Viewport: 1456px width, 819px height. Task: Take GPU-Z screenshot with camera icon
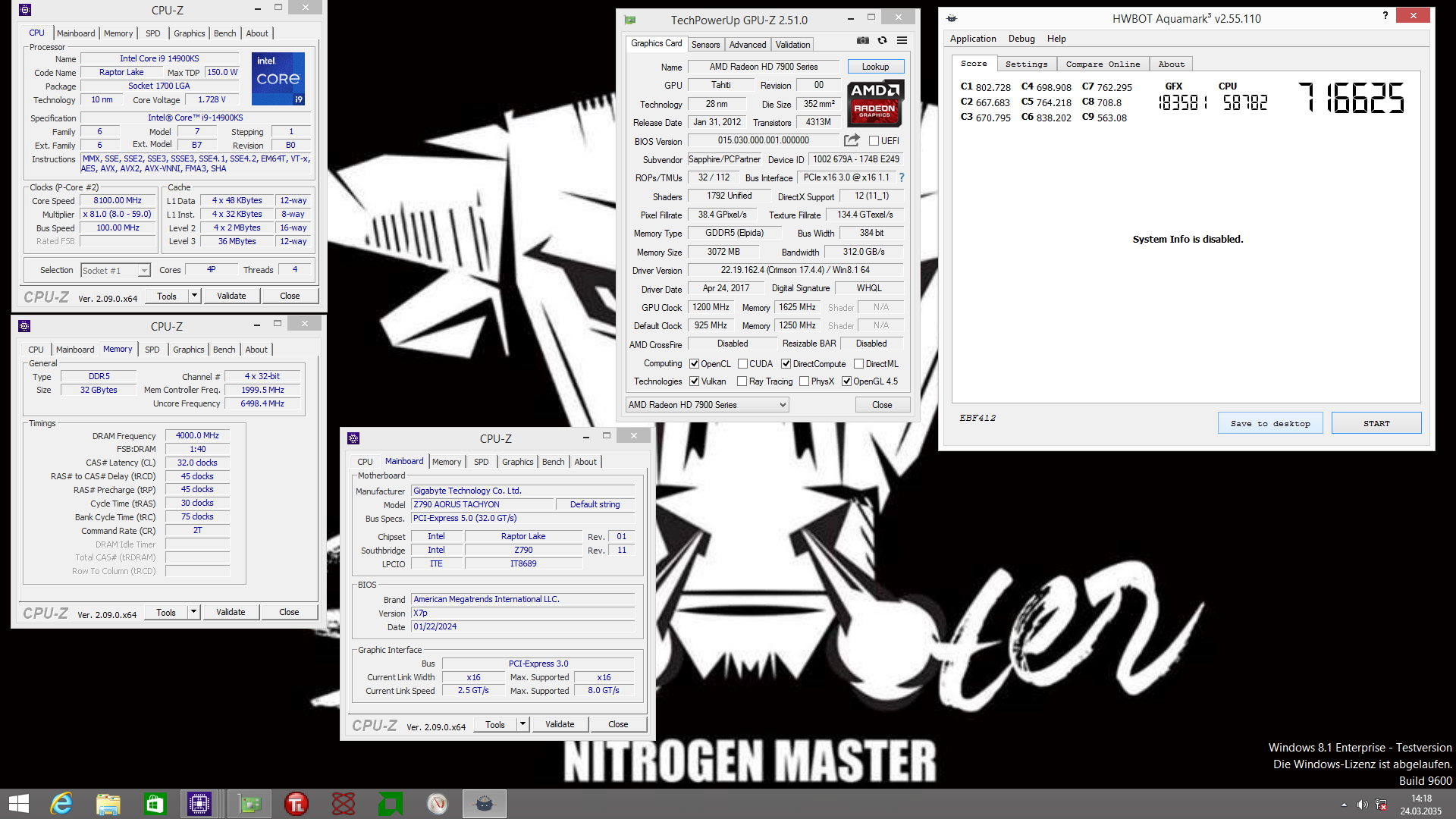[x=863, y=40]
